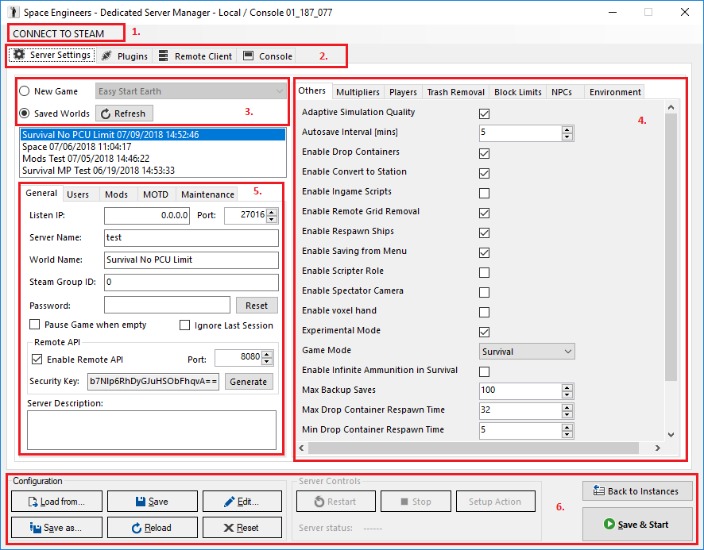
Task: Enable Pause Game when empty
Action: pyautogui.click(x=35, y=325)
